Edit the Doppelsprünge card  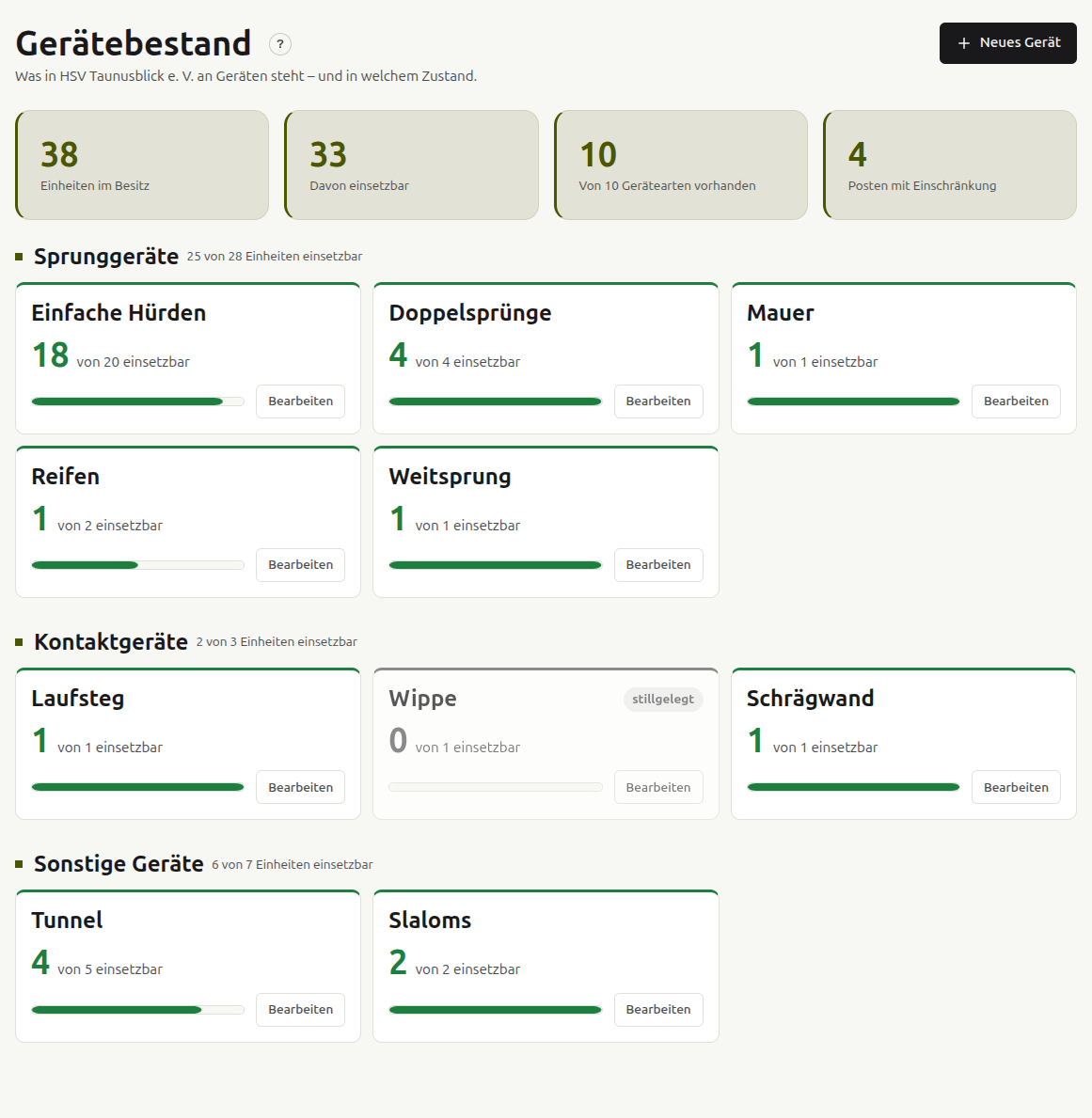658,402
